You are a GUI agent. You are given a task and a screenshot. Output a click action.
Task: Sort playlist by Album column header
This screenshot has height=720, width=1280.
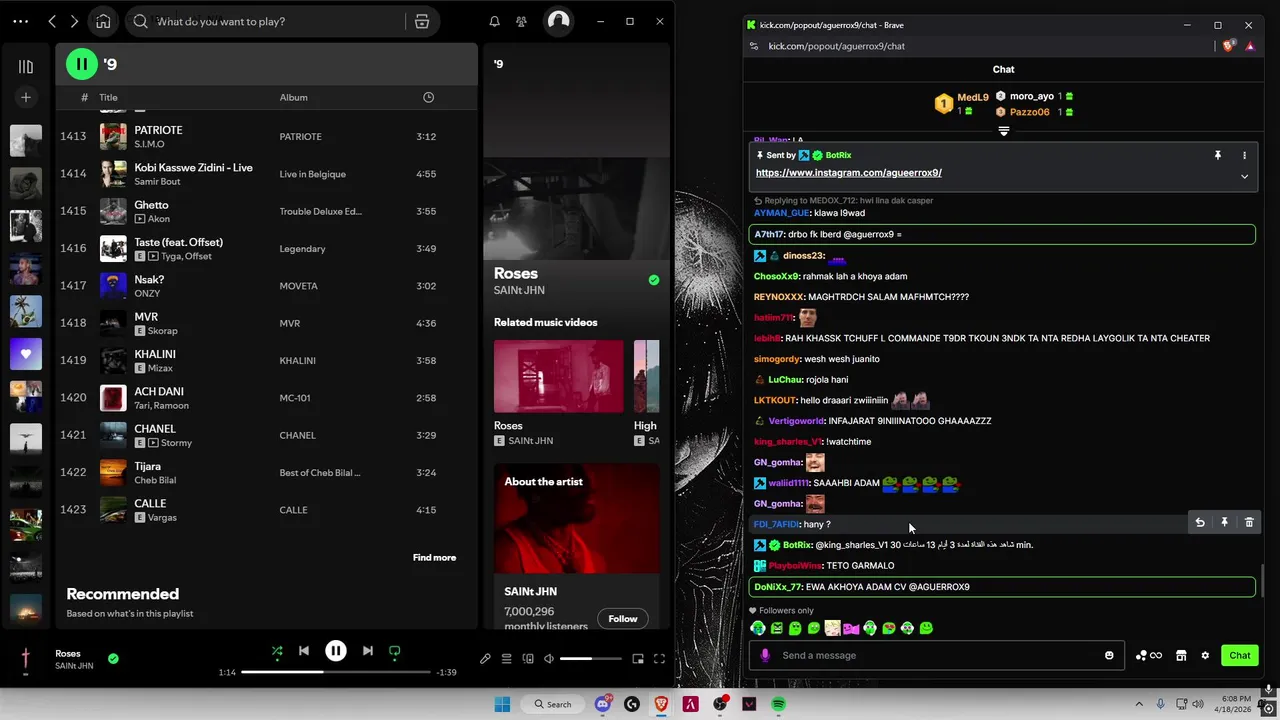click(293, 97)
